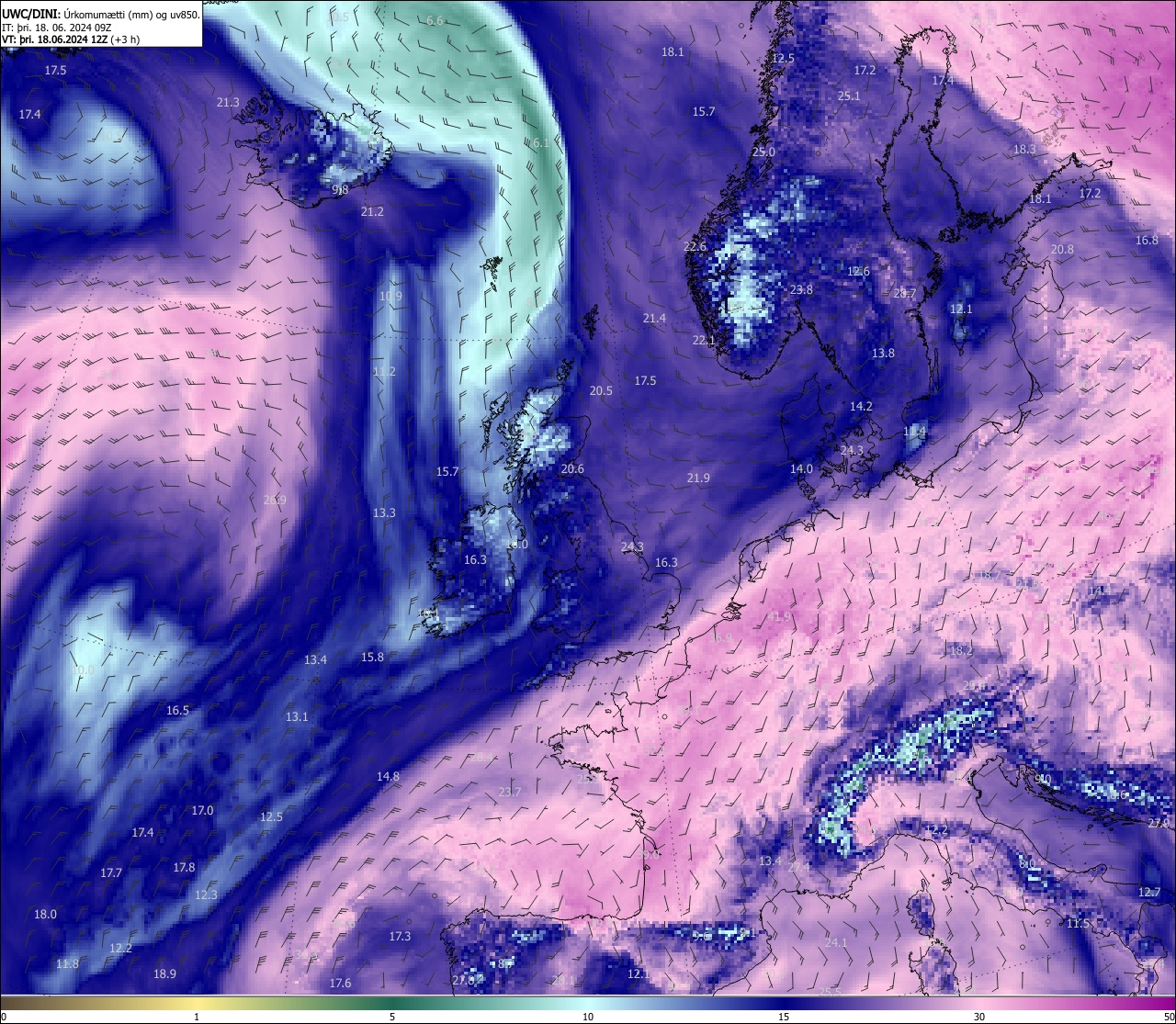Screen dimensions: 1176x1024
Task: Click the value 17.7 in the southwest Atlantic
Action: tap(111, 872)
